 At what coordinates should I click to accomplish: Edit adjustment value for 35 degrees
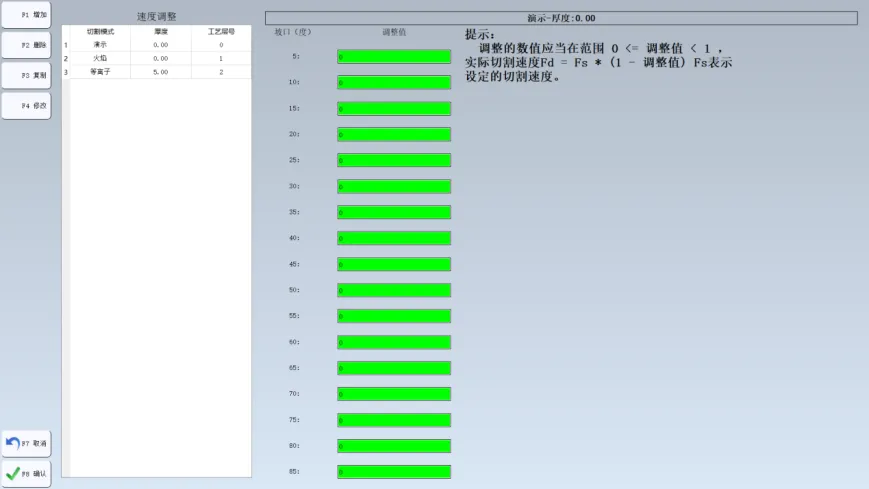(394, 212)
